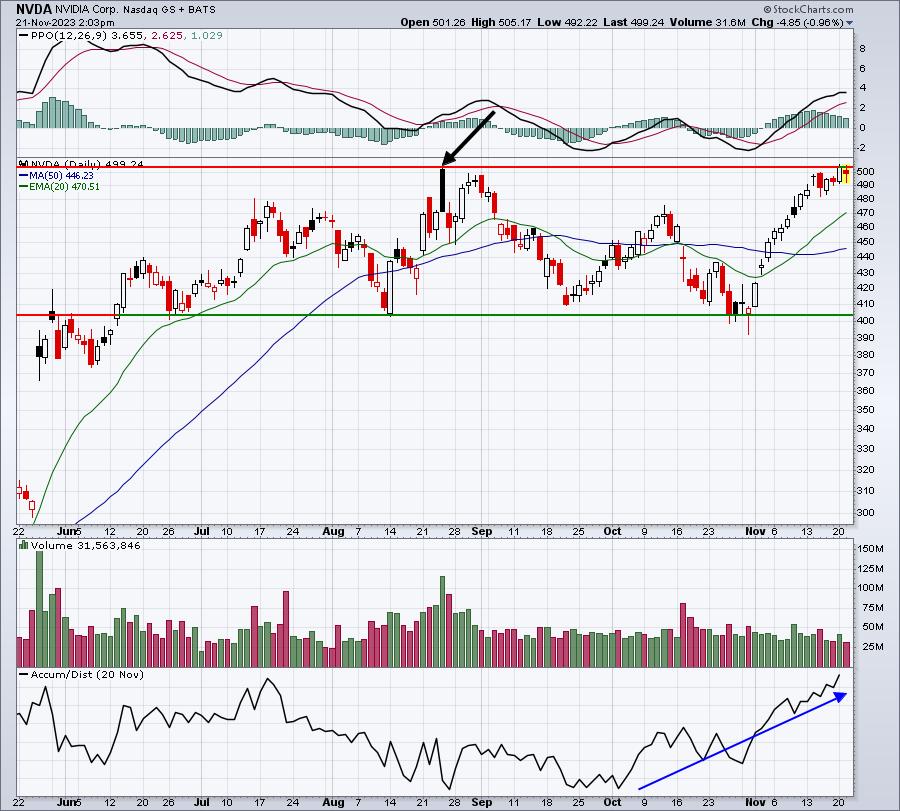Click the Sep label on the price date axis
900x811 pixels.
coord(482,531)
